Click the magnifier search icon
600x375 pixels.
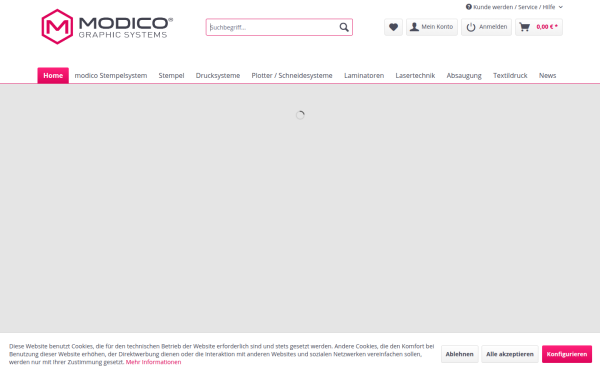pyautogui.click(x=344, y=27)
